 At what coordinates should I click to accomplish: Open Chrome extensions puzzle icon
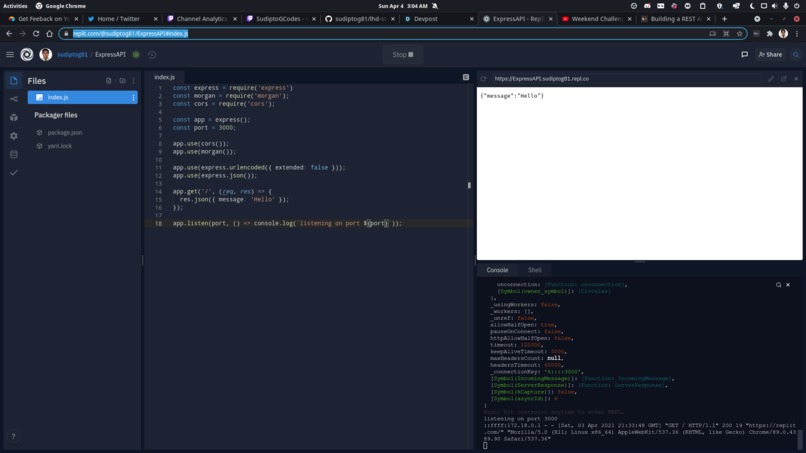pyautogui.click(x=770, y=33)
